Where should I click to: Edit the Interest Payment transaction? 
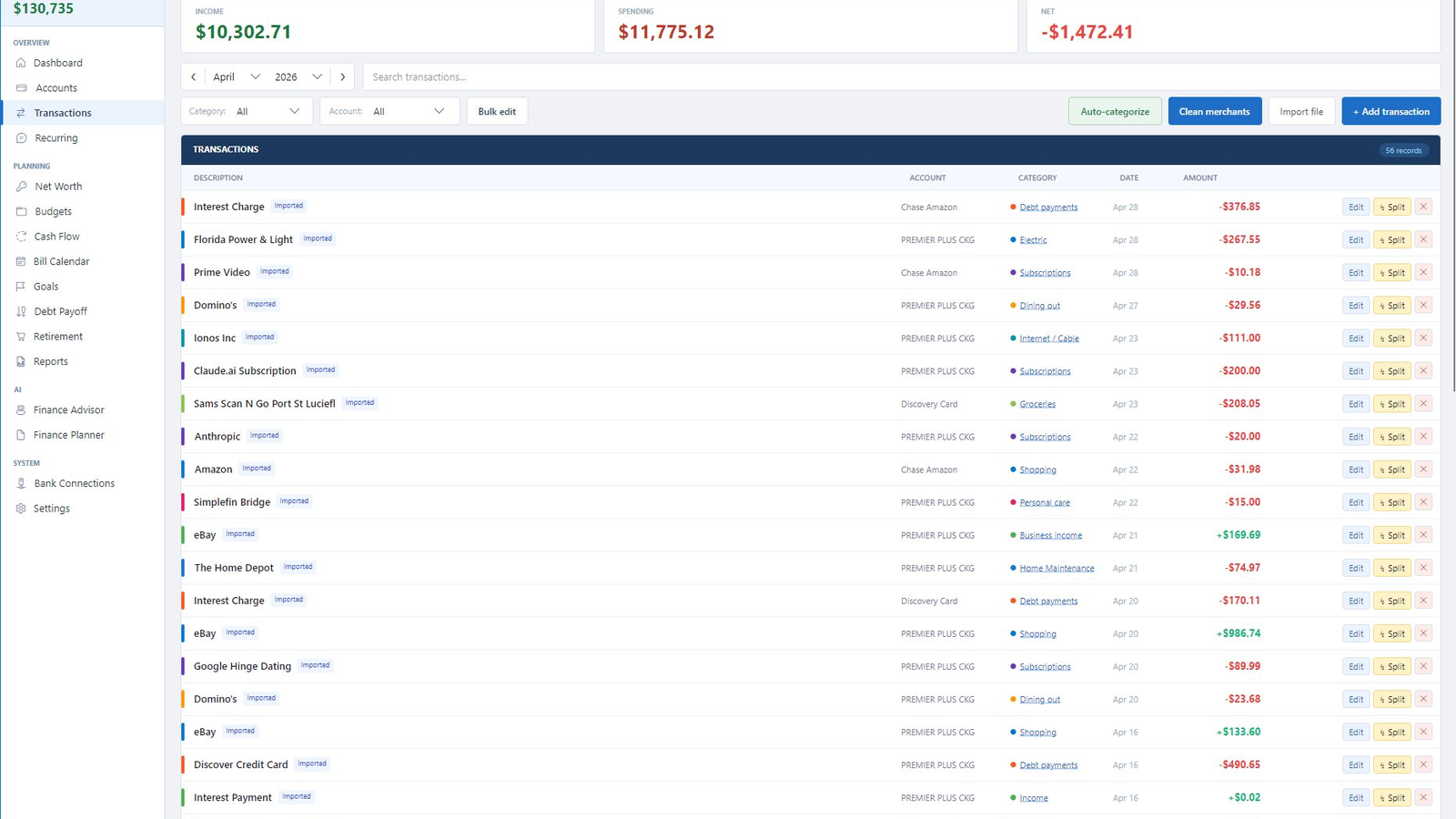tap(1356, 797)
